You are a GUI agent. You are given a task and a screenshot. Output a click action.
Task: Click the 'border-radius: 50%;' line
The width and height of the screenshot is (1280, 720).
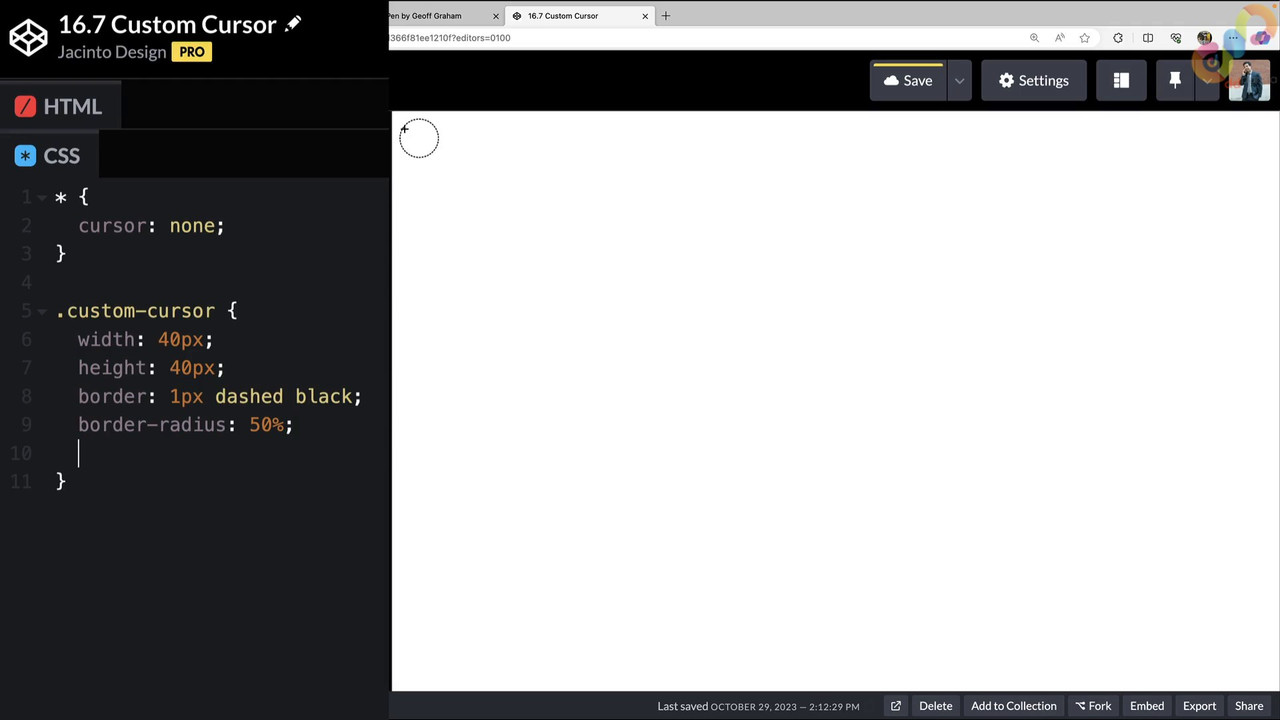(x=185, y=425)
